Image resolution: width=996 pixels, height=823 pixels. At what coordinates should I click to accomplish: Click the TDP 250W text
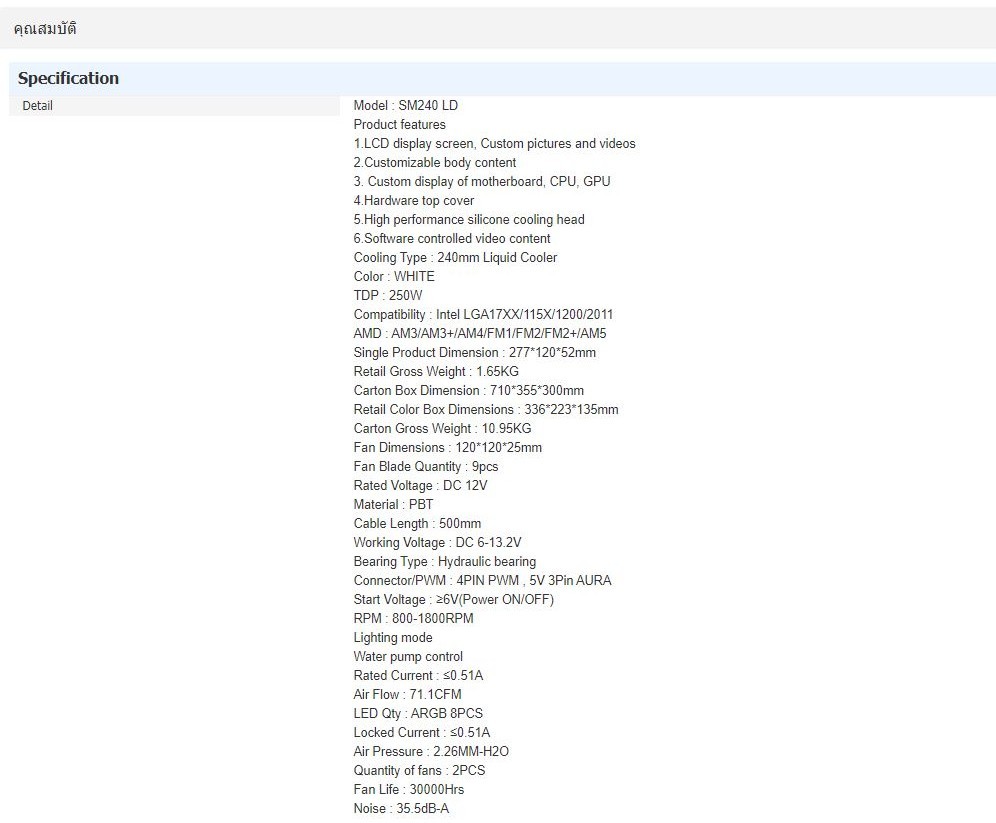click(x=388, y=296)
